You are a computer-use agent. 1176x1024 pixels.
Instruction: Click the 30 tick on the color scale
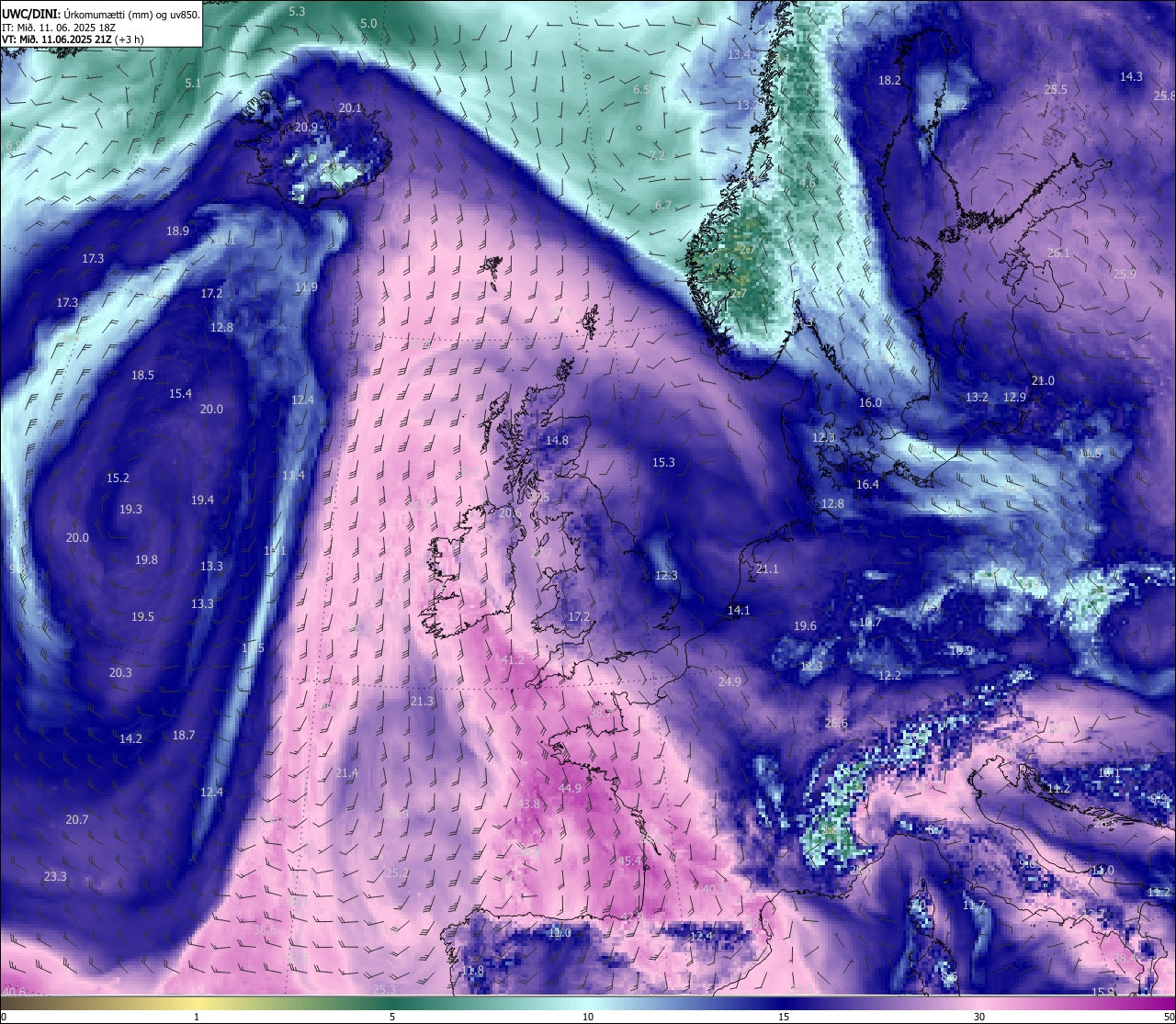[979, 1017]
